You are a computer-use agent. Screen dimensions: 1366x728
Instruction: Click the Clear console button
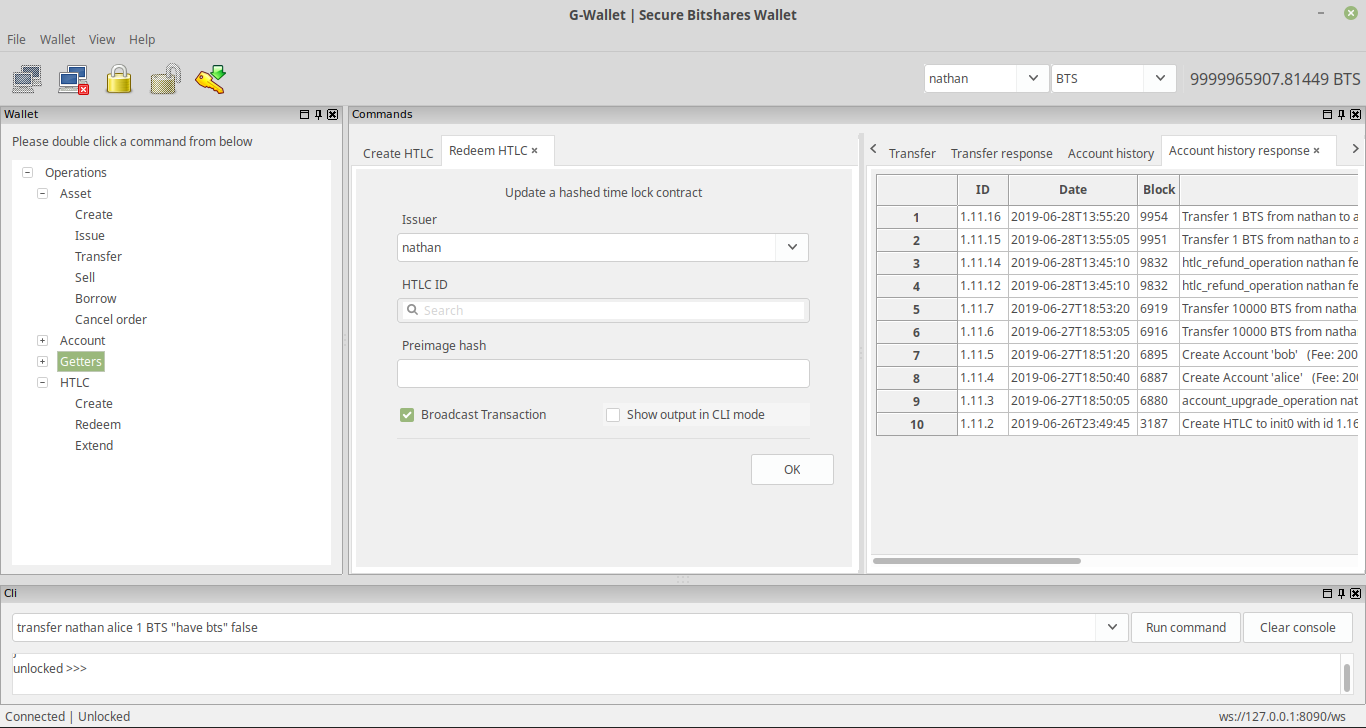[1298, 628]
